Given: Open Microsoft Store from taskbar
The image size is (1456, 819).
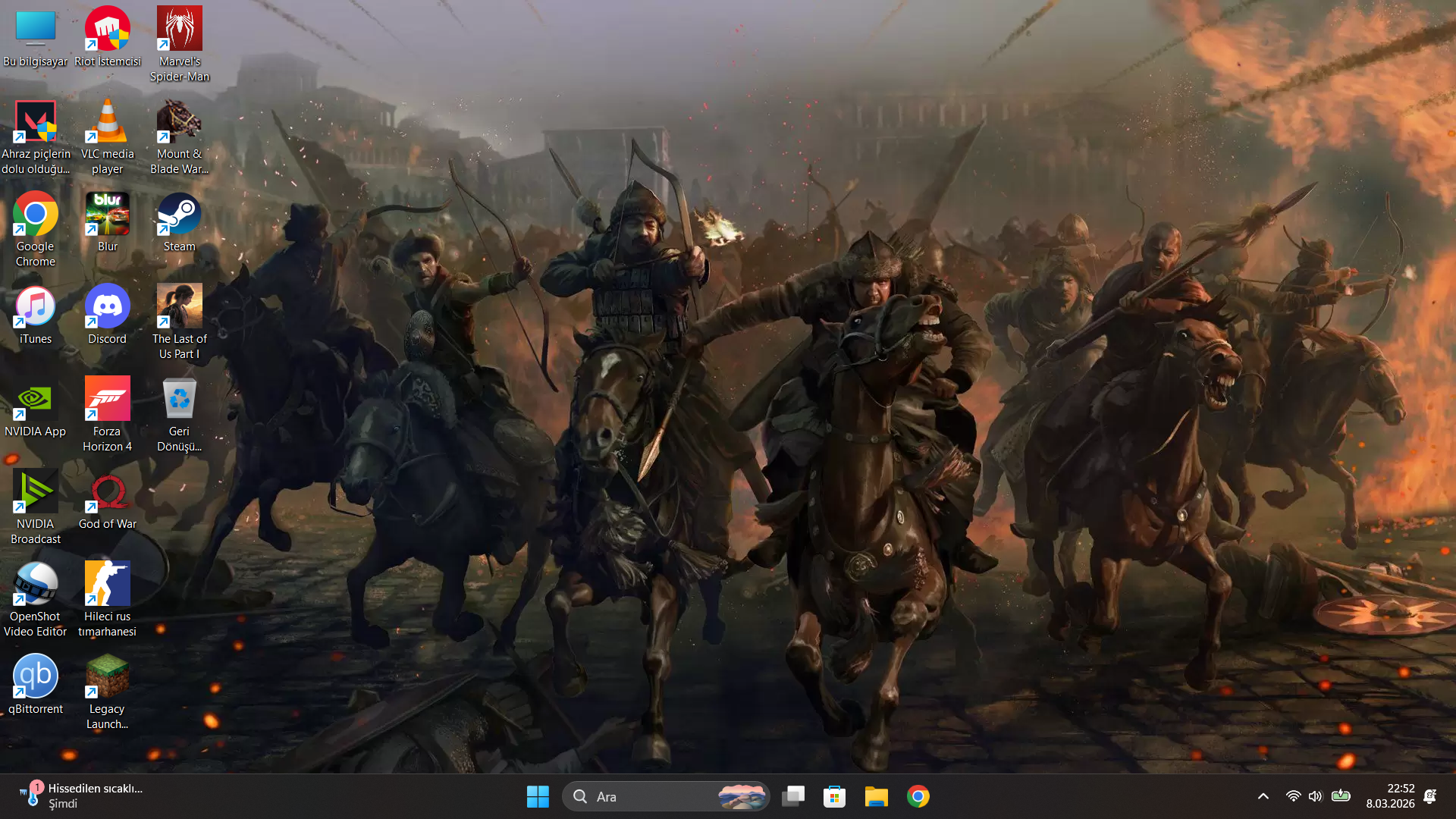Looking at the screenshot, I should tap(834, 796).
